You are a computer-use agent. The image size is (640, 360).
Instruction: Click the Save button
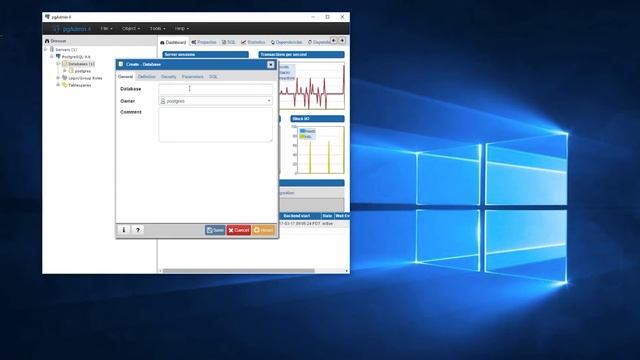click(215, 230)
